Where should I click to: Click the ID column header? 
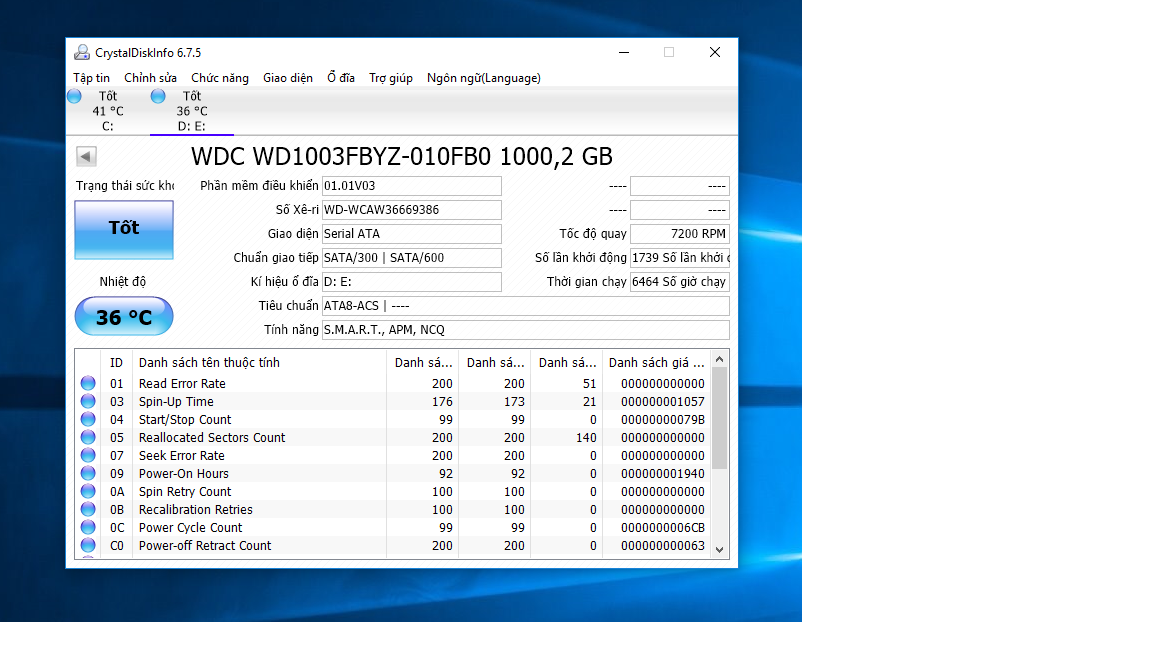[116, 362]
